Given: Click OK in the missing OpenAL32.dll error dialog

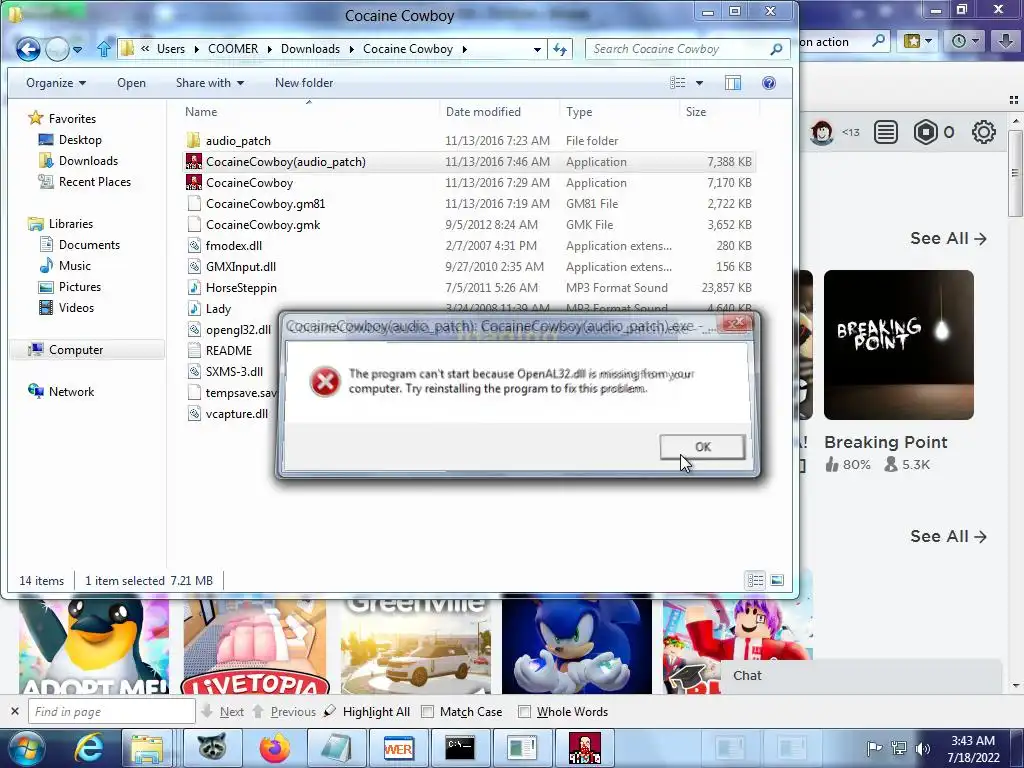Looking at the screenshot, I should pos(702,447).
